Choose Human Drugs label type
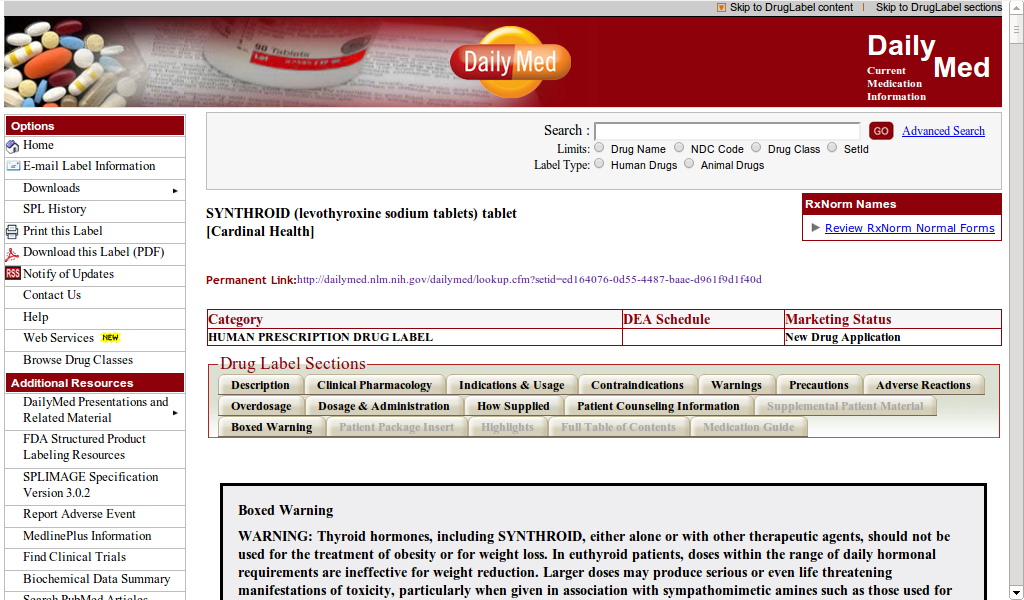This screenshot has width=1024, height=600. point(599,164)
